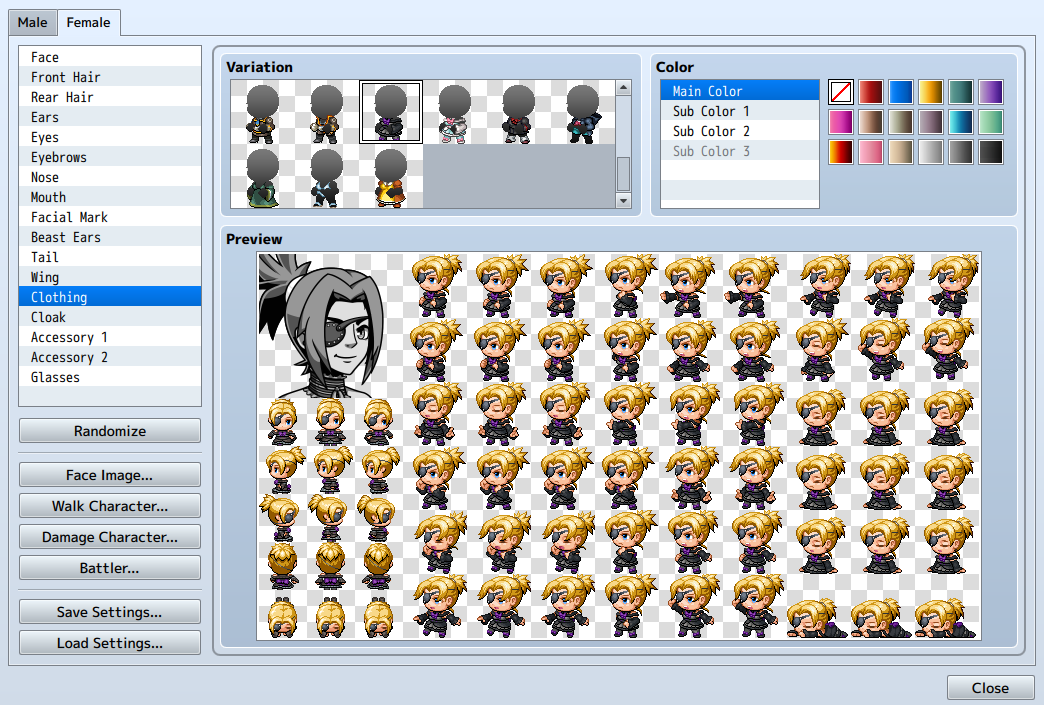Pick the magenta color swatch
1044x705 pixels.
841,122
